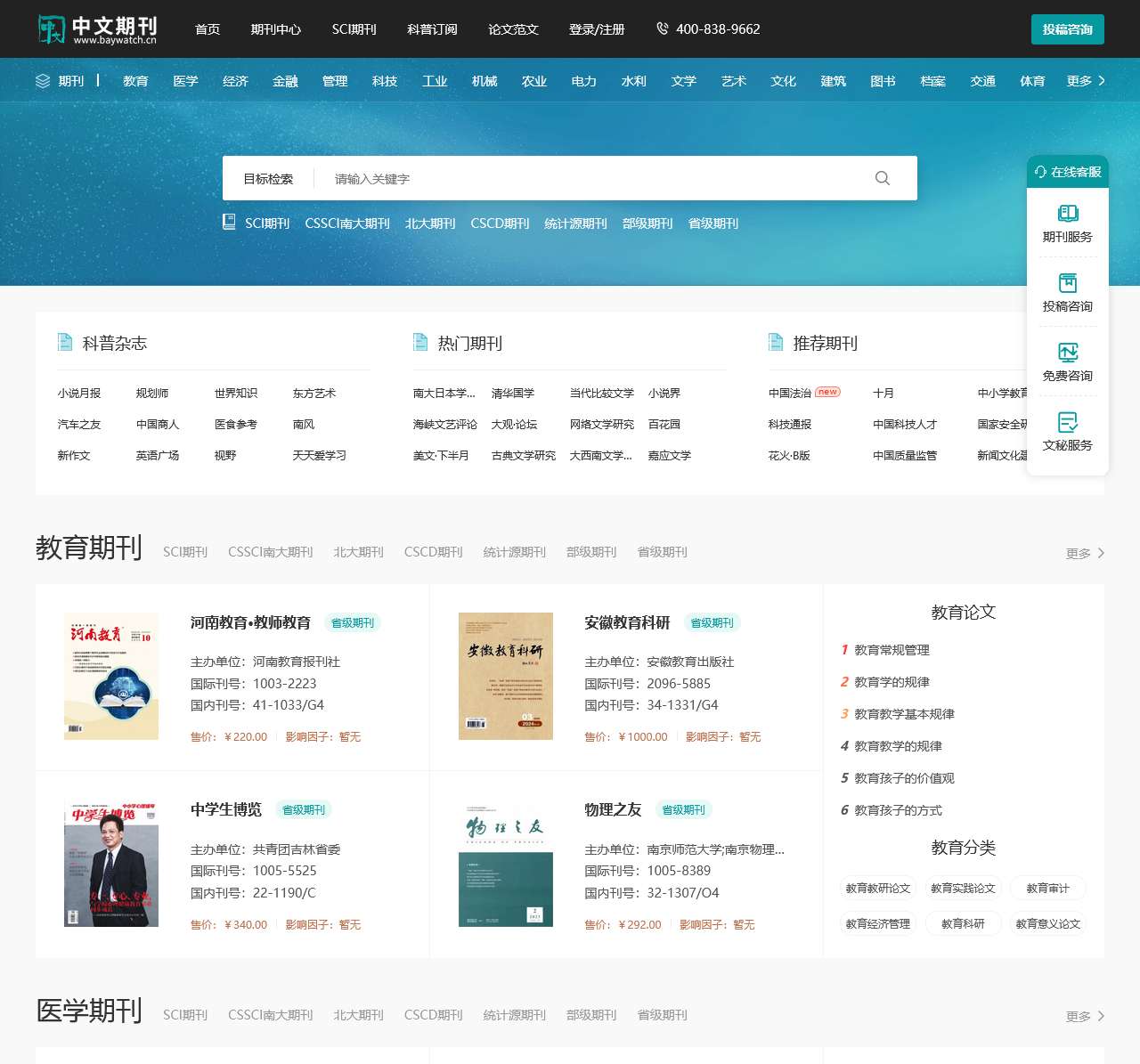Screen dimensions: 1140x1064
Task: Click the 在线客服 headset icon
Action: click(1040, 172)
